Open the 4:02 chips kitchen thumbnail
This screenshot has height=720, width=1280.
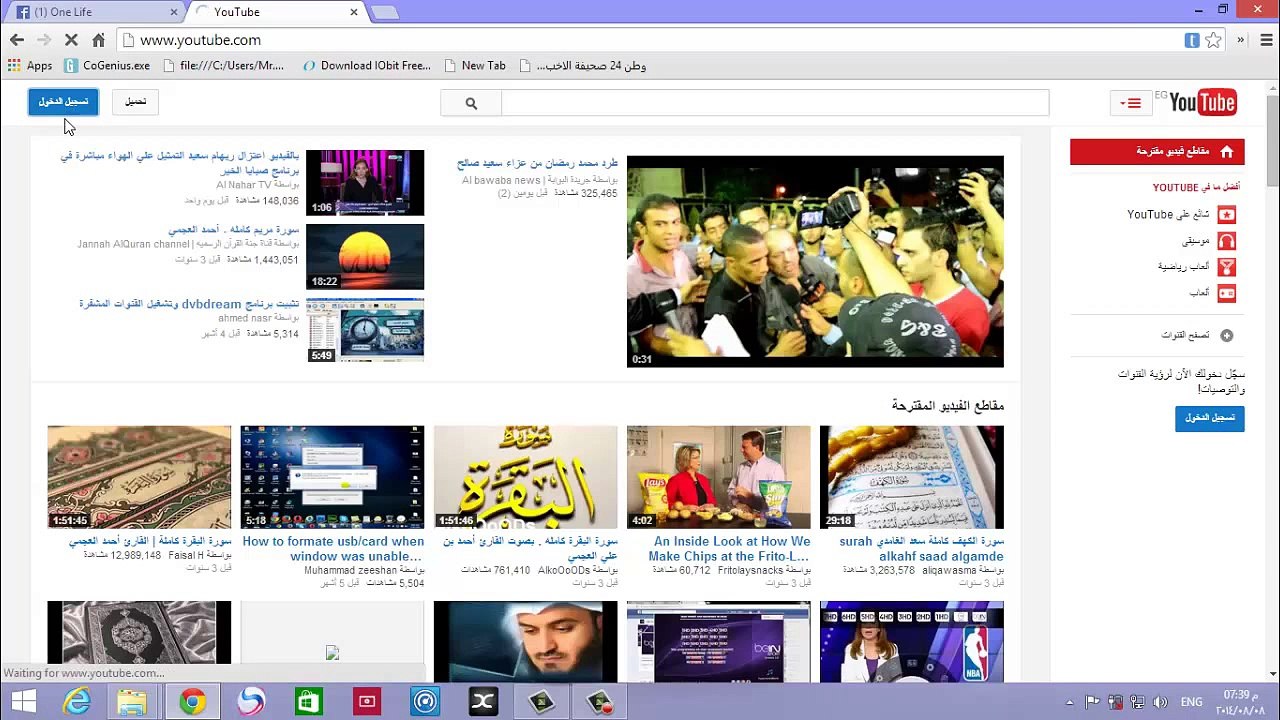719,477
